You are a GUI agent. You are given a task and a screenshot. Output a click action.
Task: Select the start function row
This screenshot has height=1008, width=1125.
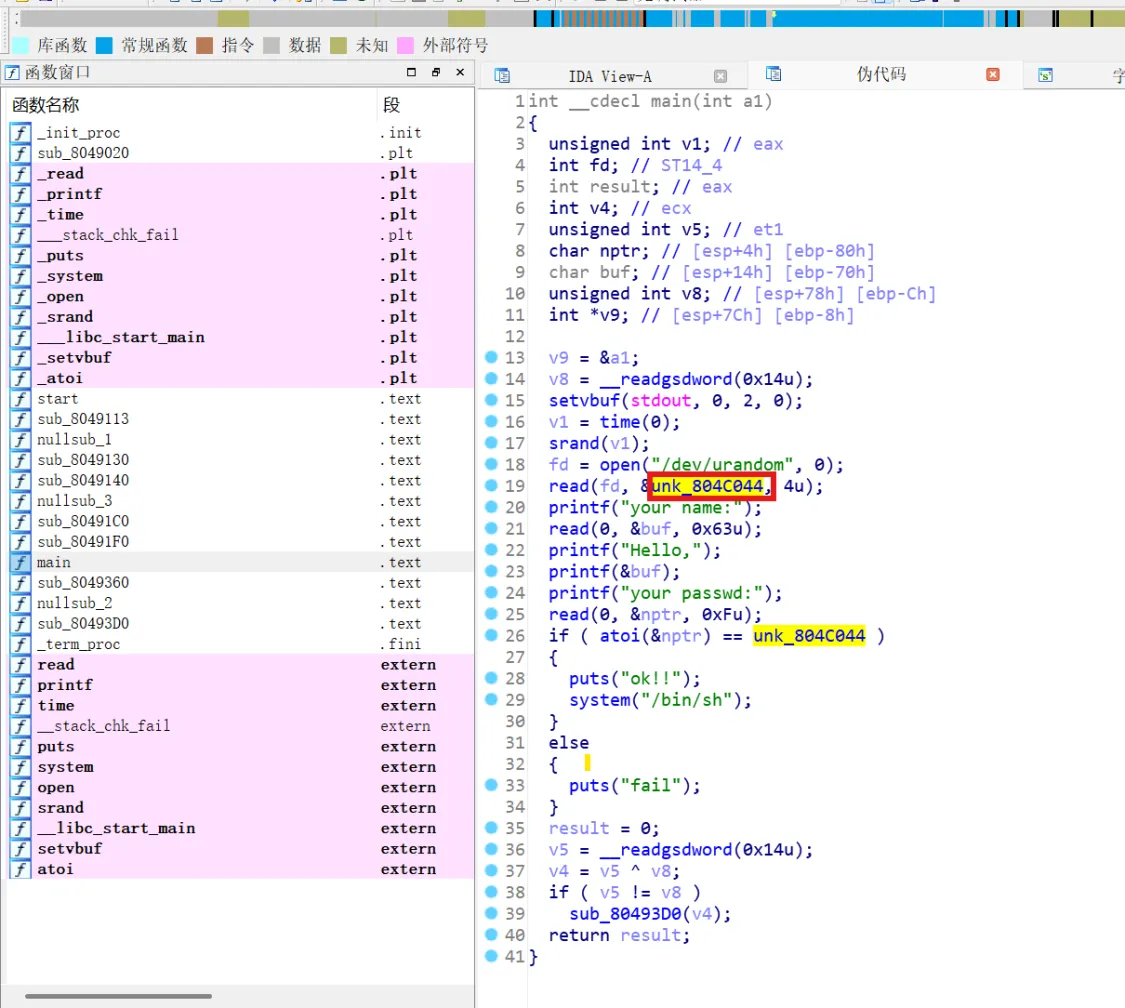click(x=240, y=399)
